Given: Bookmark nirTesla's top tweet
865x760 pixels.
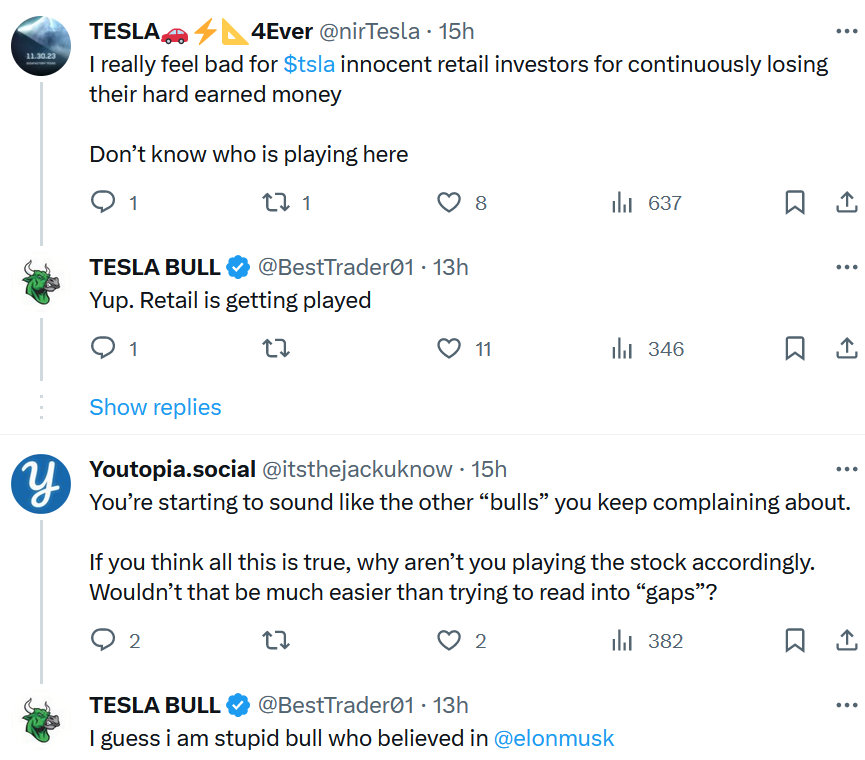Looking at the screenshot, I should pos(795,202).
